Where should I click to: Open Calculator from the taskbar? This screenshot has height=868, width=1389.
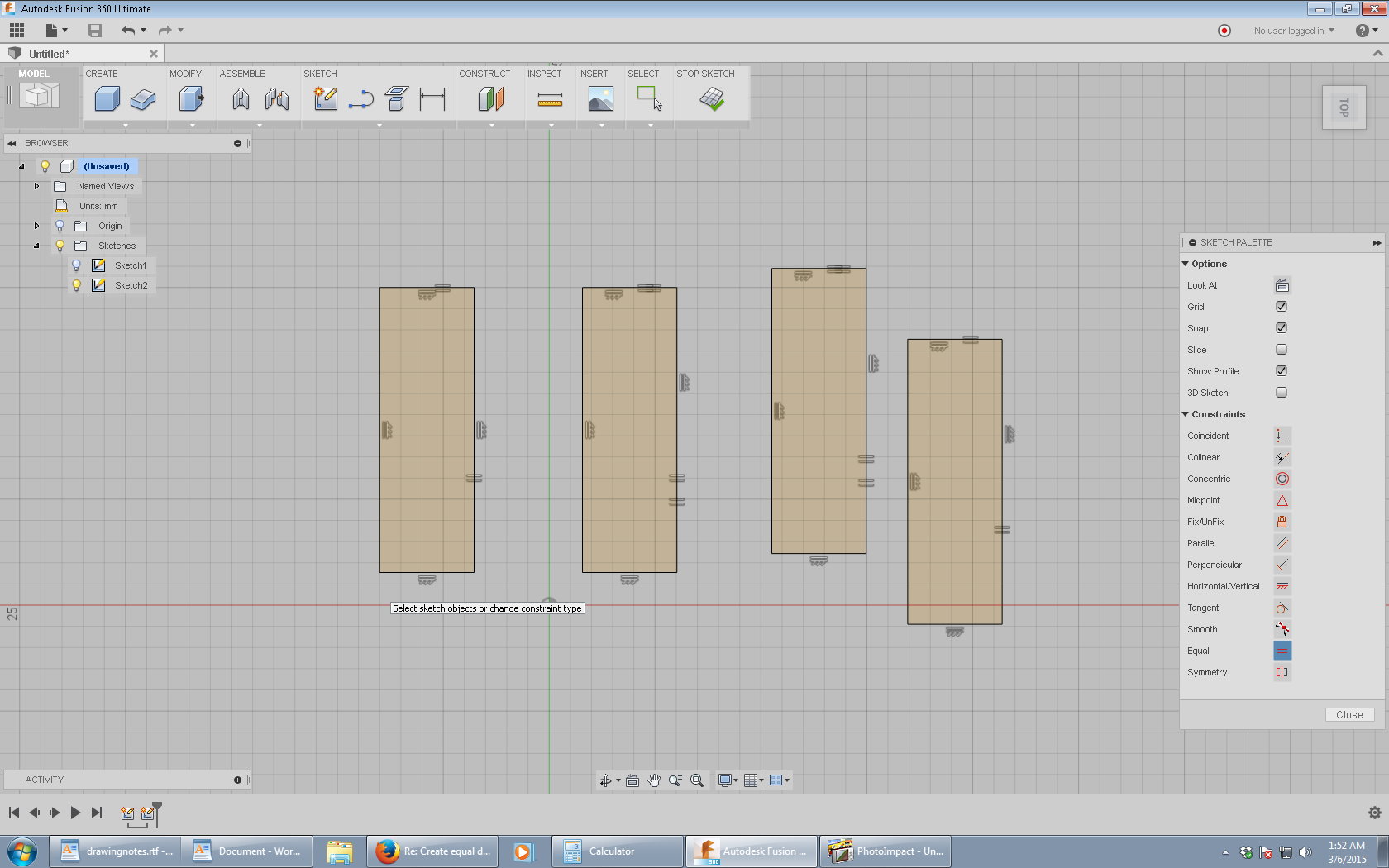(x=618, y=851)
